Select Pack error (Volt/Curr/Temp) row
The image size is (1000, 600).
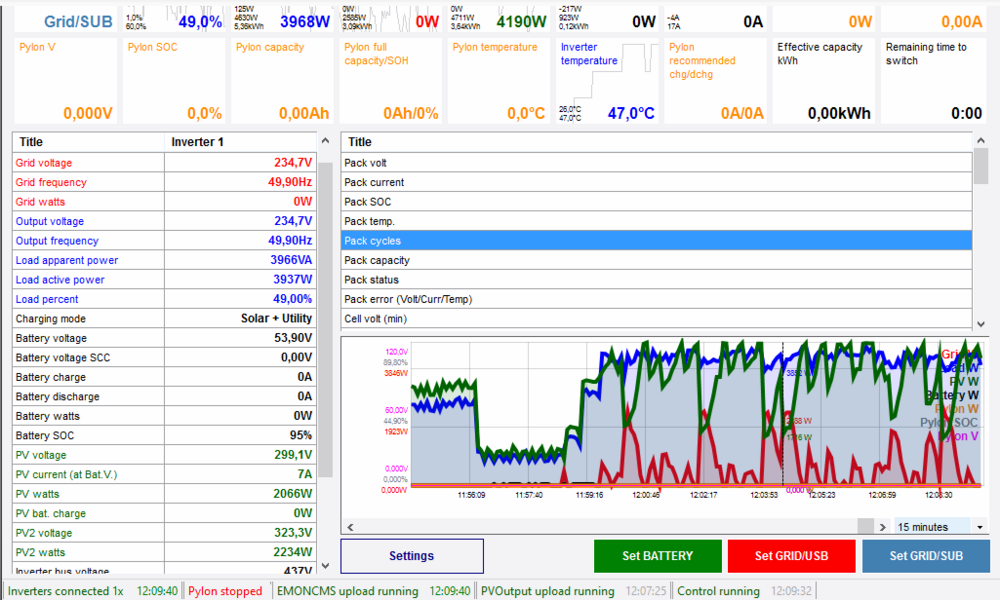(656, 299)
